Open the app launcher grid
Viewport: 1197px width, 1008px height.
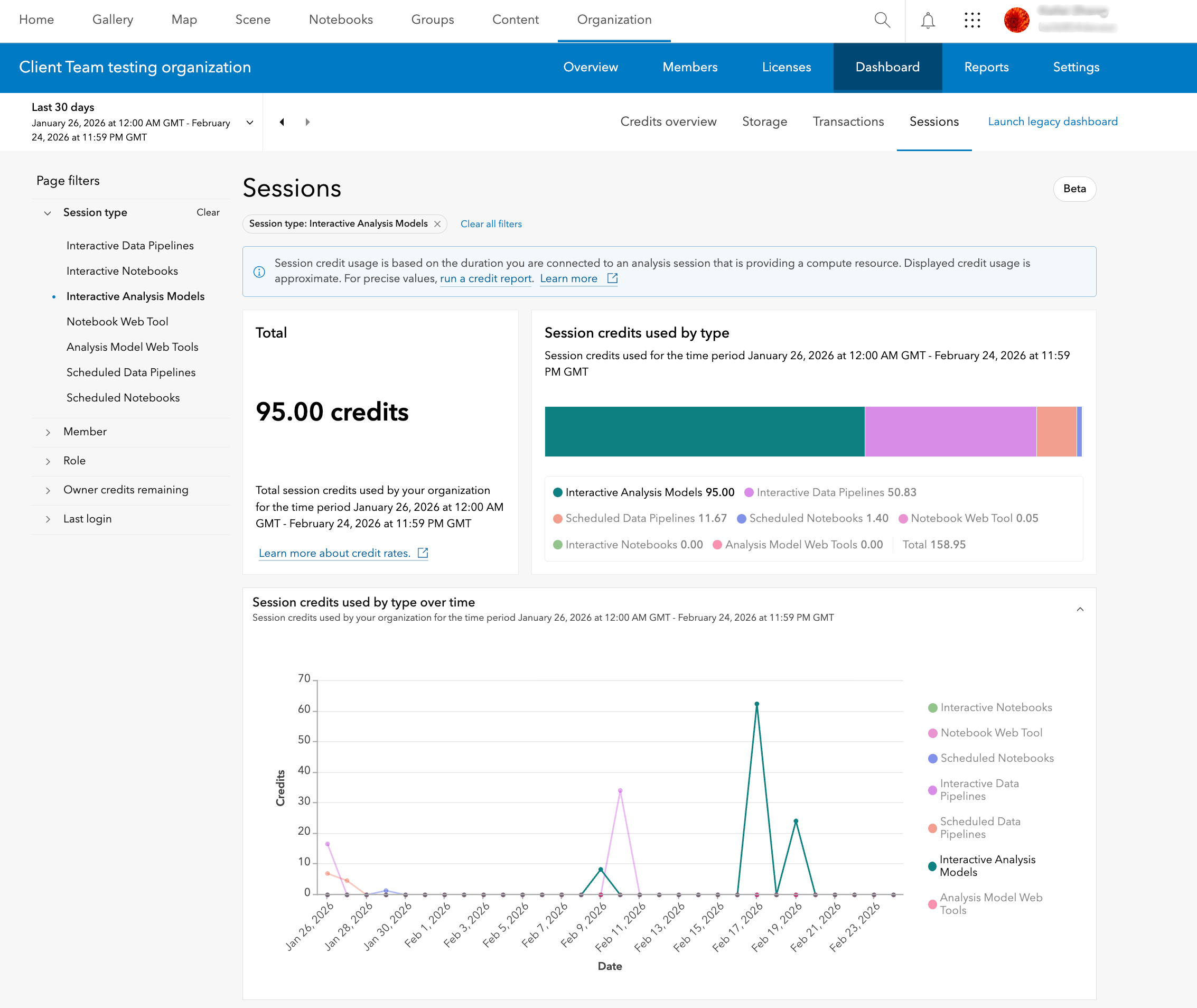pyautogui.click(x=972, y=20)
